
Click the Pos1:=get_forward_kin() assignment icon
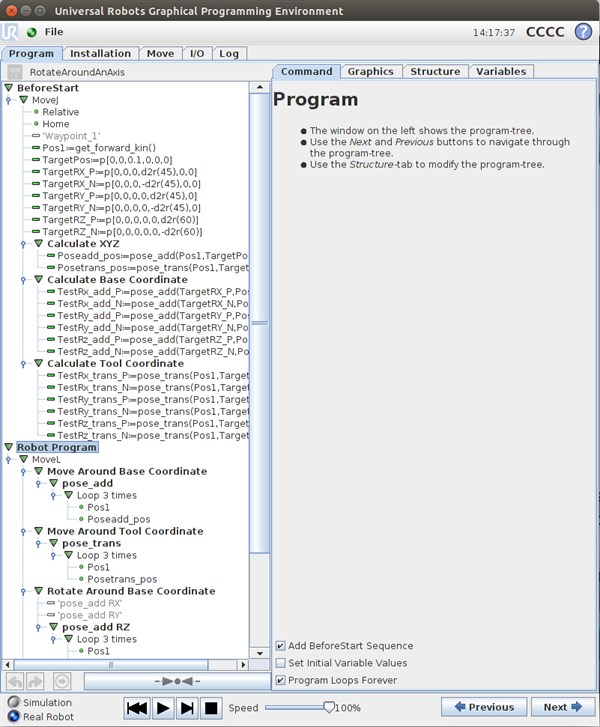(36, 147)
